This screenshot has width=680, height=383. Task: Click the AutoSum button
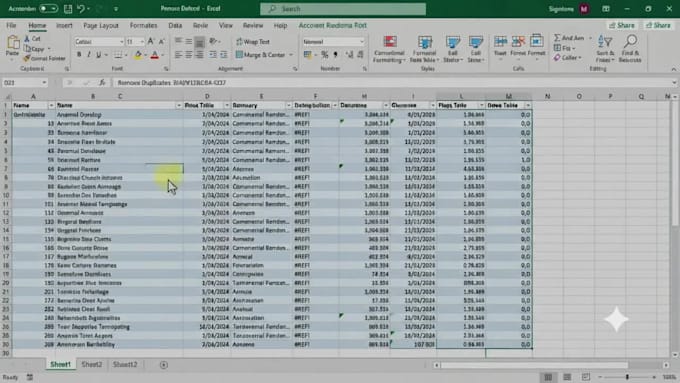pyautogui.click(x=569, y=38)
